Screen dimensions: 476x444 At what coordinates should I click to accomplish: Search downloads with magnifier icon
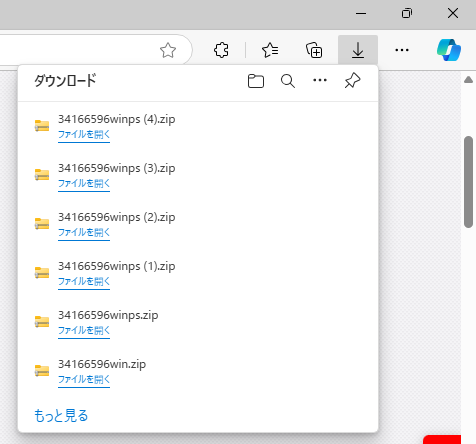pos(288,81)
